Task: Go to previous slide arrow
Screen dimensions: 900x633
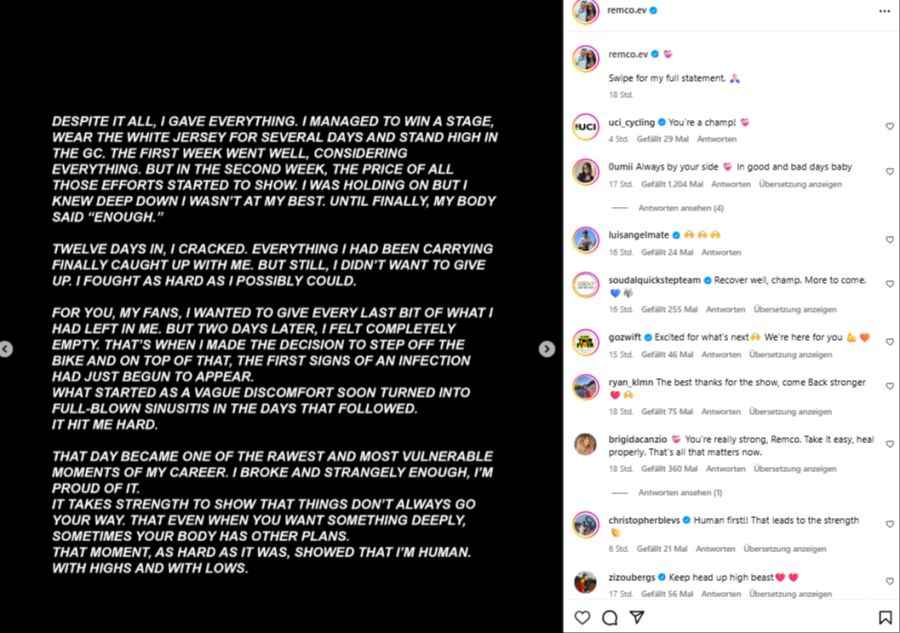Action: tap(5, 349)
